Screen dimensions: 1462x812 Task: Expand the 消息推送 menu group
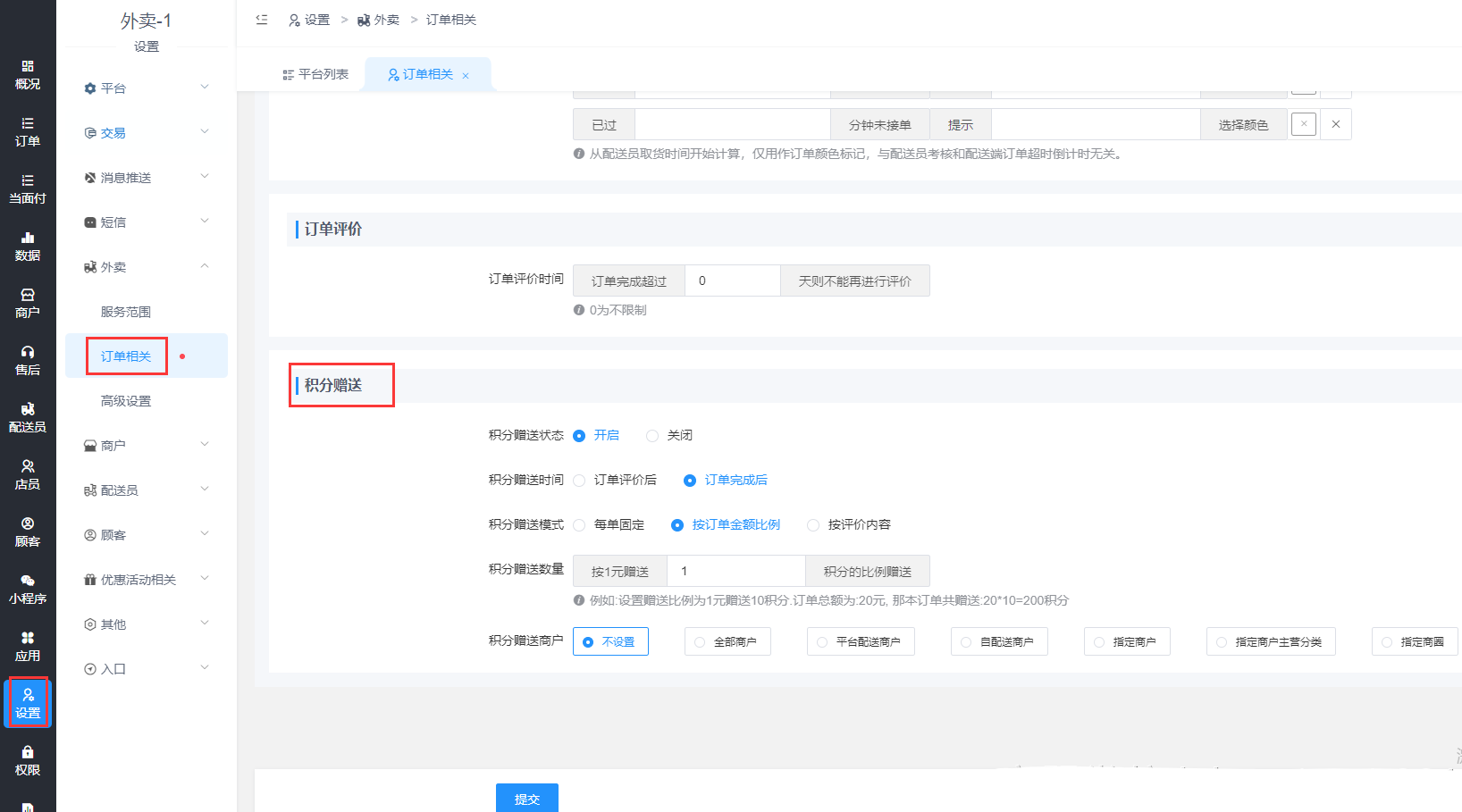click(x=147, y=177)
